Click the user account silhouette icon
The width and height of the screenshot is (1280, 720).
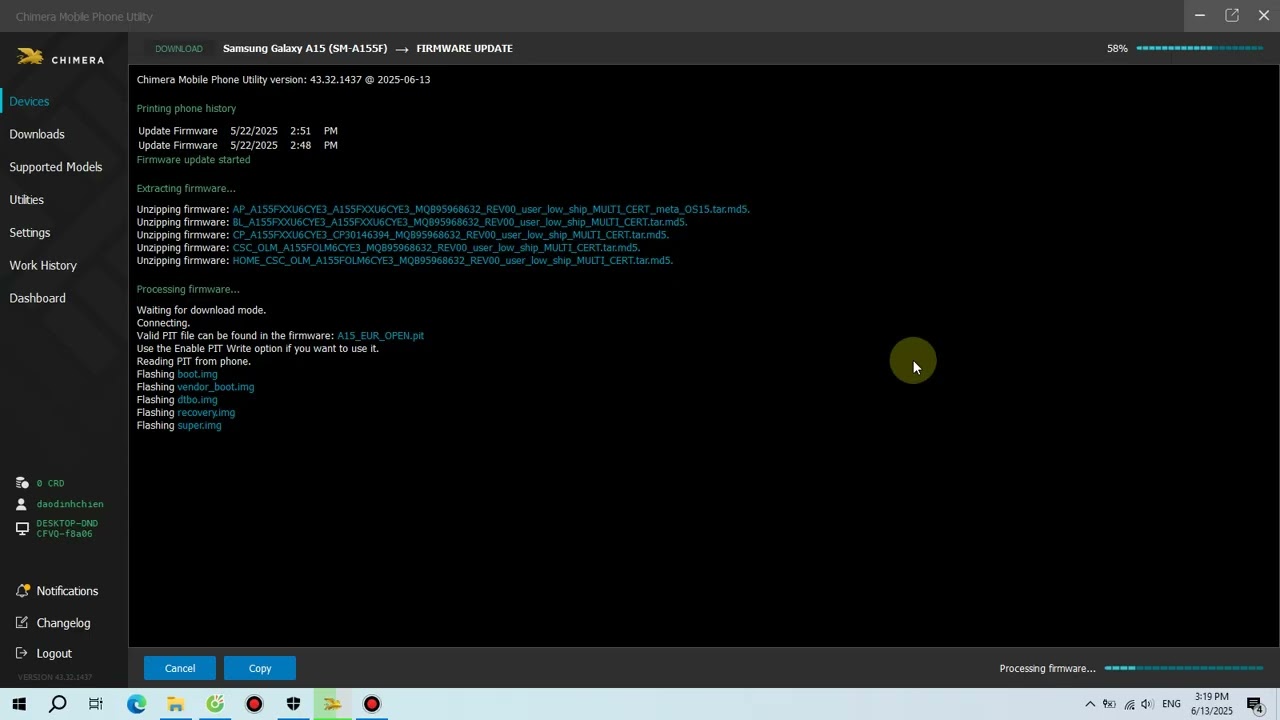(22, 504)
